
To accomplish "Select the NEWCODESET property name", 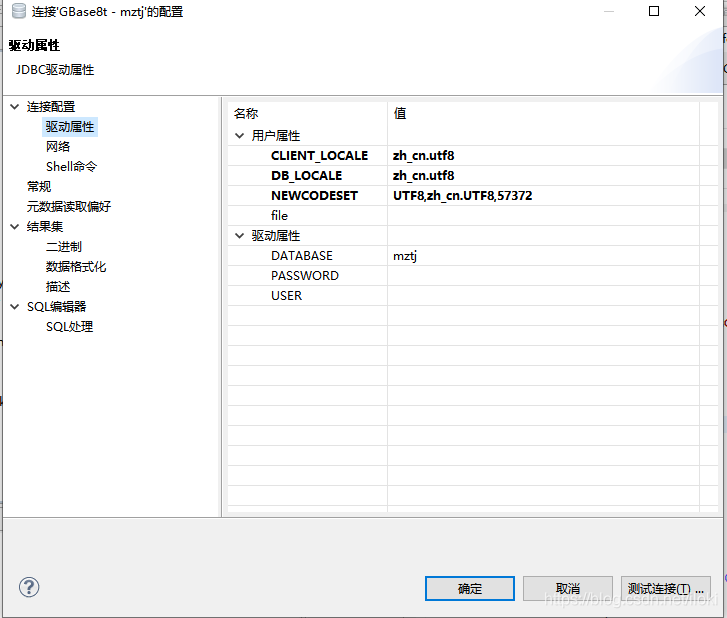I will point(314,196).
